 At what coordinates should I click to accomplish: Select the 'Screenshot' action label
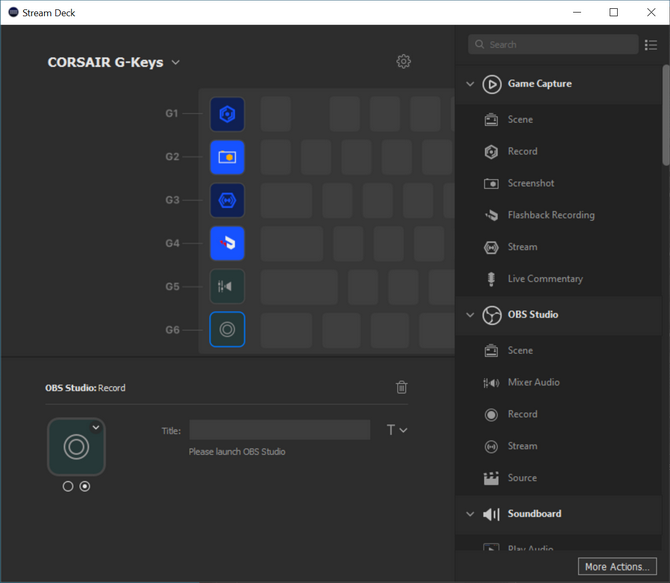pos(531,183)
